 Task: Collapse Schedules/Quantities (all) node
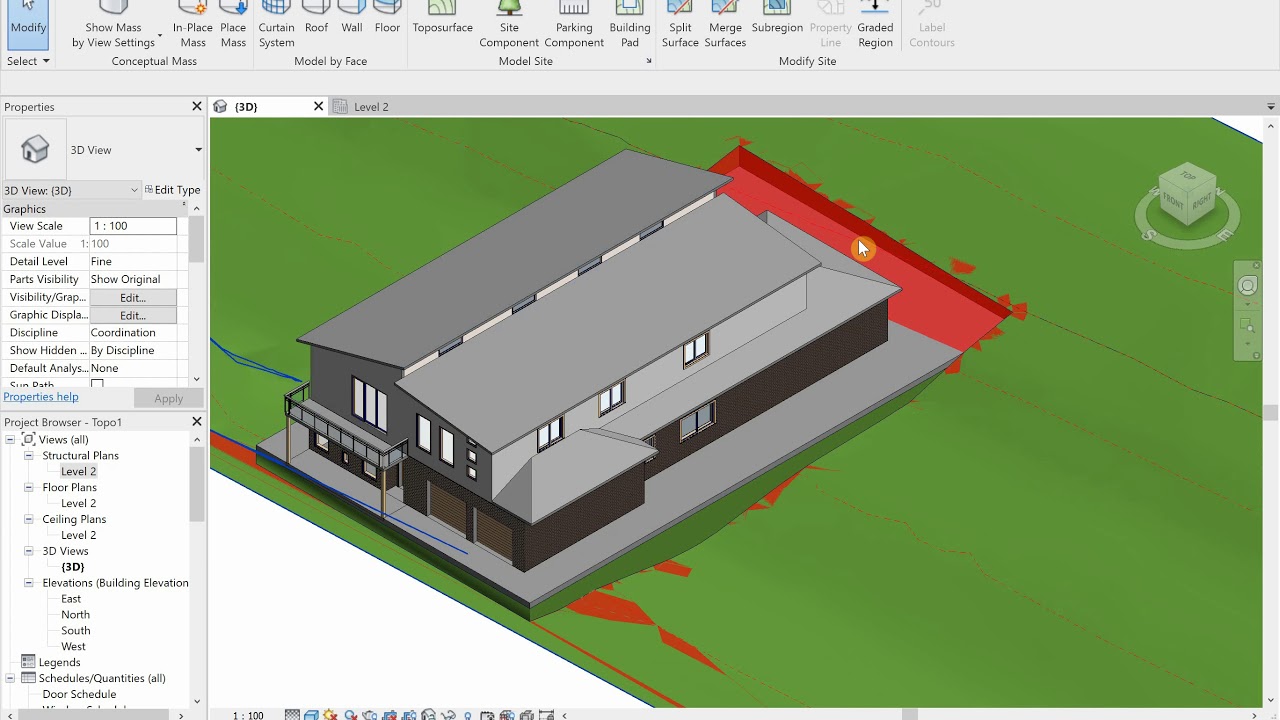point(10,678)
